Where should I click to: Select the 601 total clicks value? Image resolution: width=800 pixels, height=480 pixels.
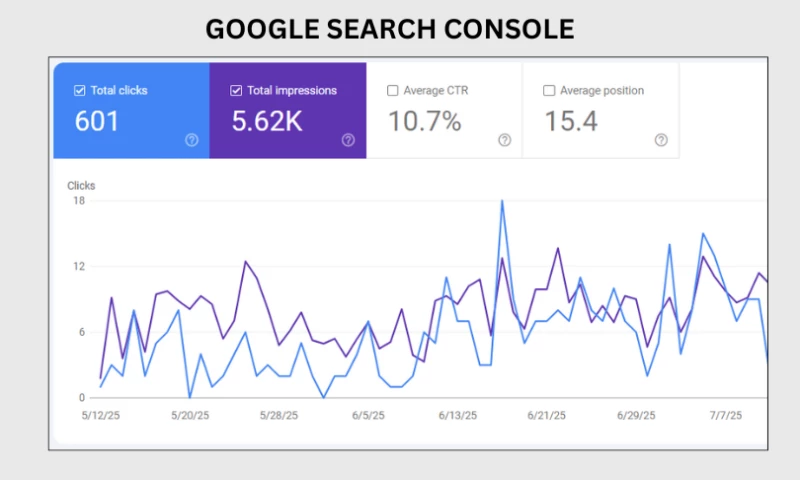pos(97,122)
